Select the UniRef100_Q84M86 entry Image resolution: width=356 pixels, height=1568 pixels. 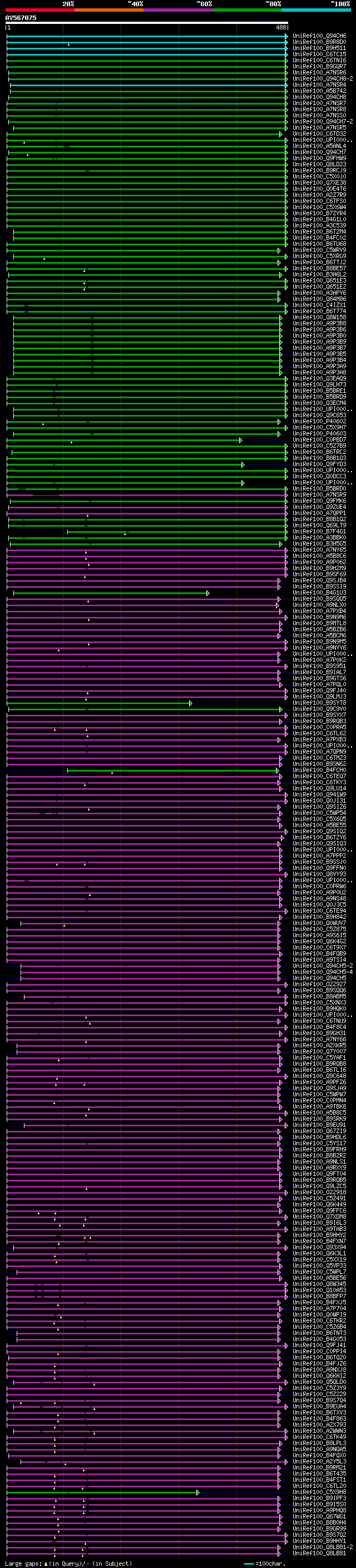click(319, 299)
